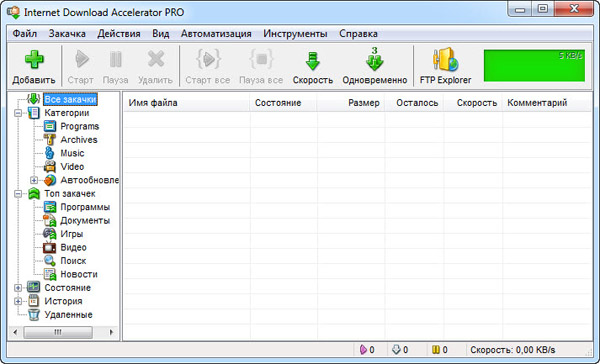Maximize the Internet Download Accelerator window

(x=542, y=9)
